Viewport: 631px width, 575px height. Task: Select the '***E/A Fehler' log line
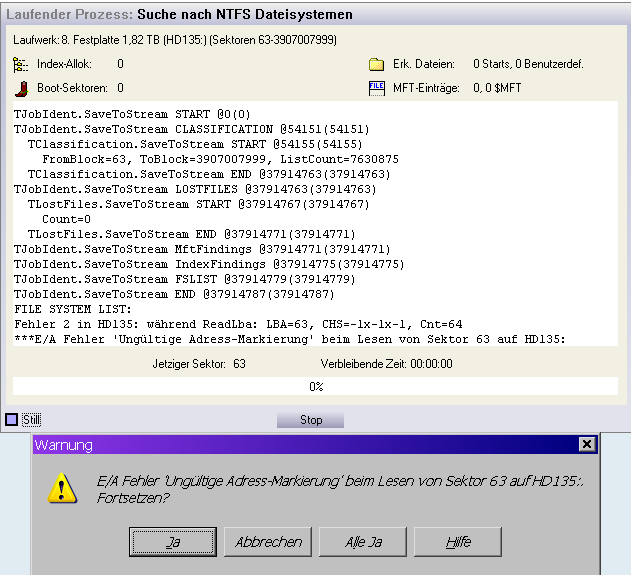coord(290,339)
